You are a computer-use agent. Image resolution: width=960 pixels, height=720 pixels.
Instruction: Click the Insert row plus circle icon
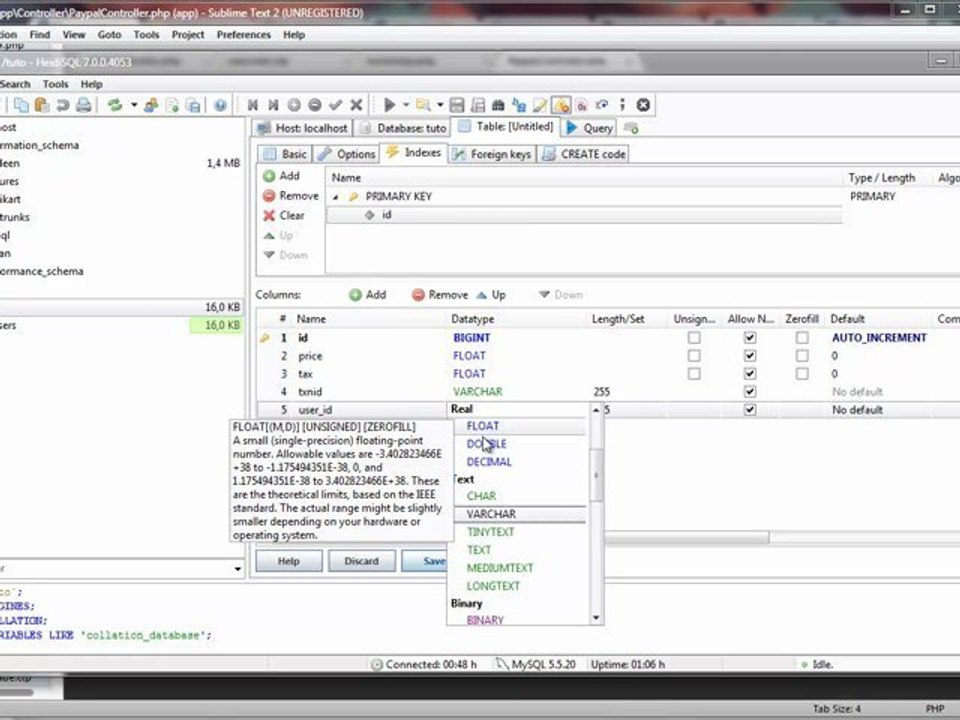[294, 105]
